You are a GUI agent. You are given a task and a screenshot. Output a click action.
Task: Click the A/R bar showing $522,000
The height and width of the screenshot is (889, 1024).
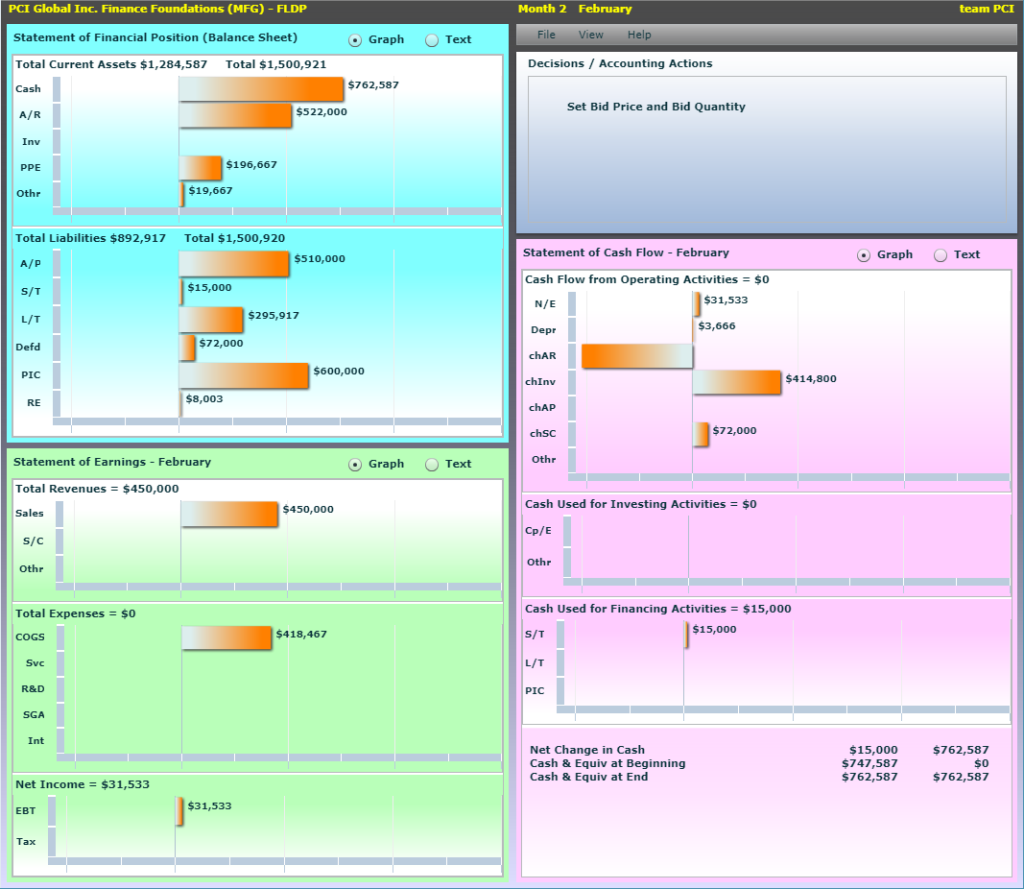[236, 115]
